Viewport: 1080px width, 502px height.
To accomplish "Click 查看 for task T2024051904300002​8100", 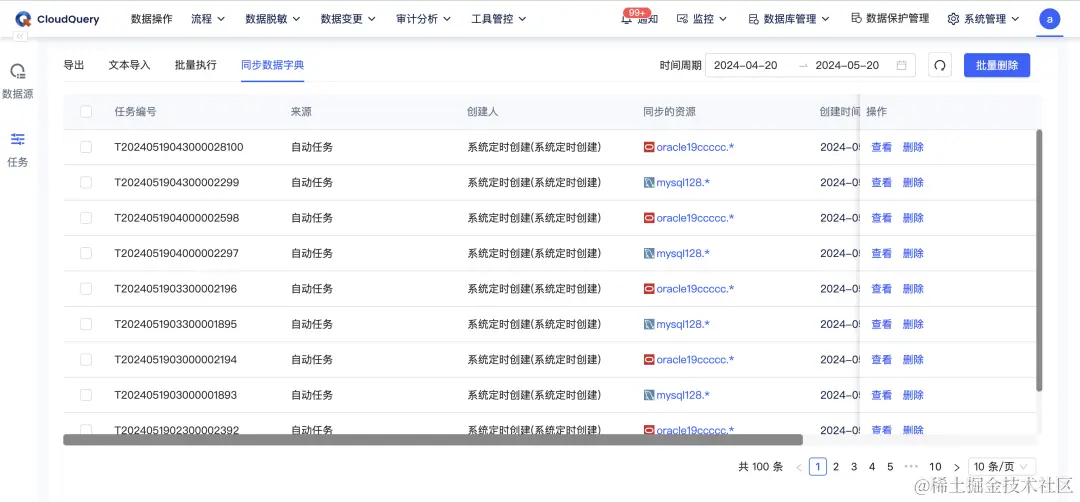I will tap(882, 147).
